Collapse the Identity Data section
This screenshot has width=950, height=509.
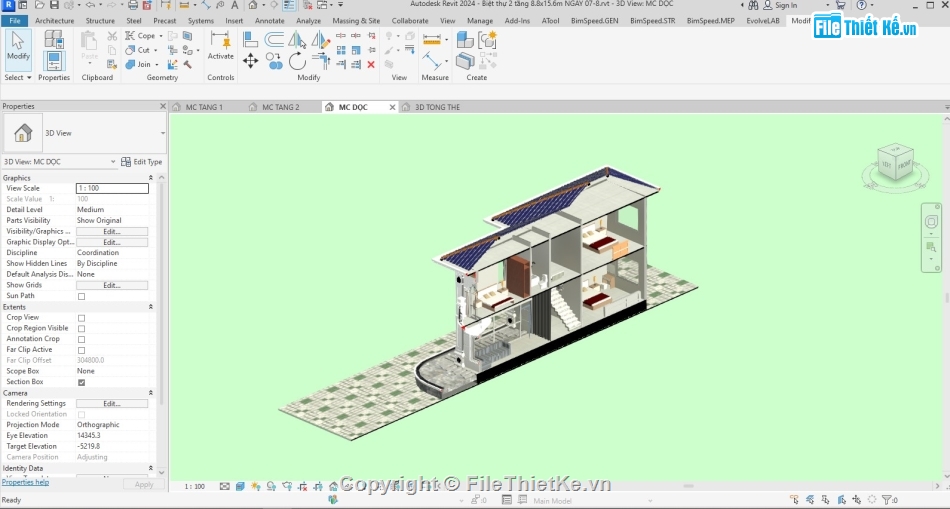click(x=150, y=468)
